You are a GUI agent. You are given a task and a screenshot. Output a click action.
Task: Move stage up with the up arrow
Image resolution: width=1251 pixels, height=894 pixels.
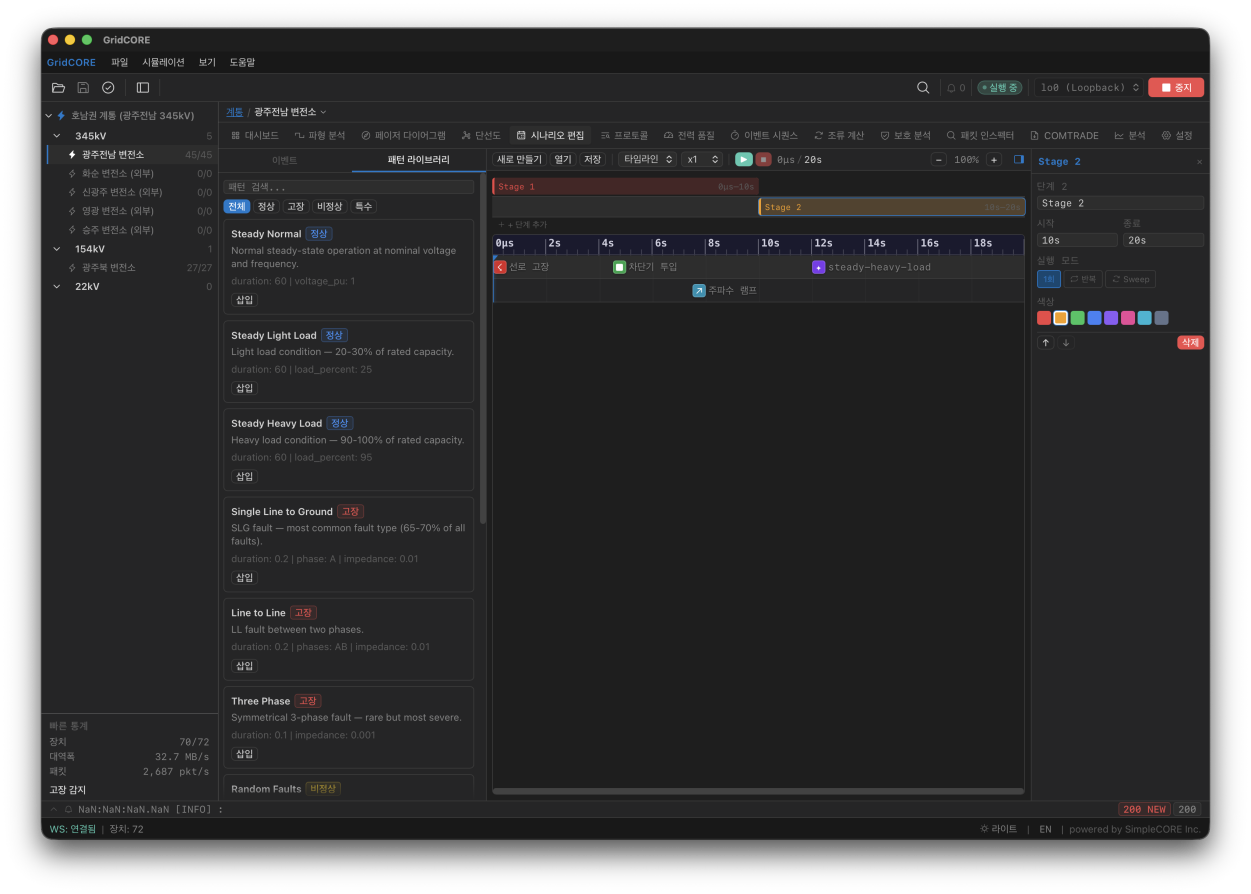point(1046,342)
